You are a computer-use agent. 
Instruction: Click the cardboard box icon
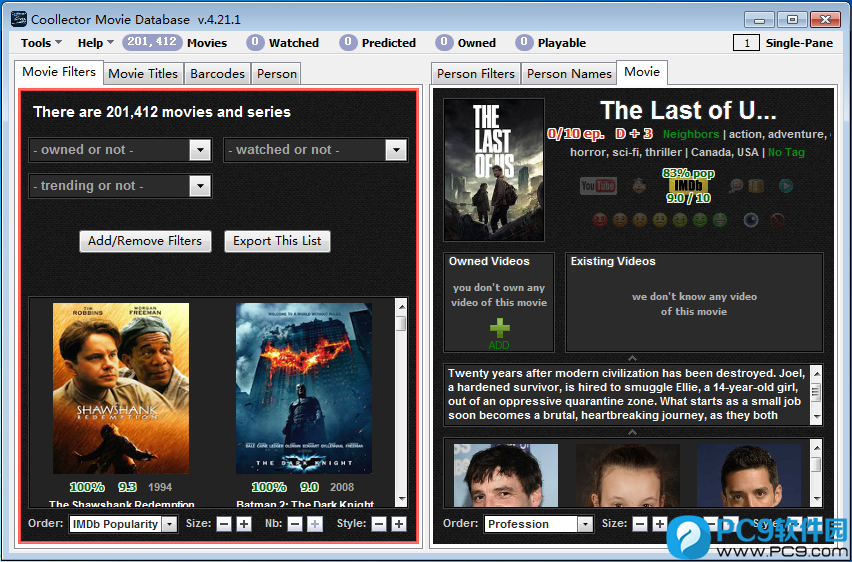[756, 186]
